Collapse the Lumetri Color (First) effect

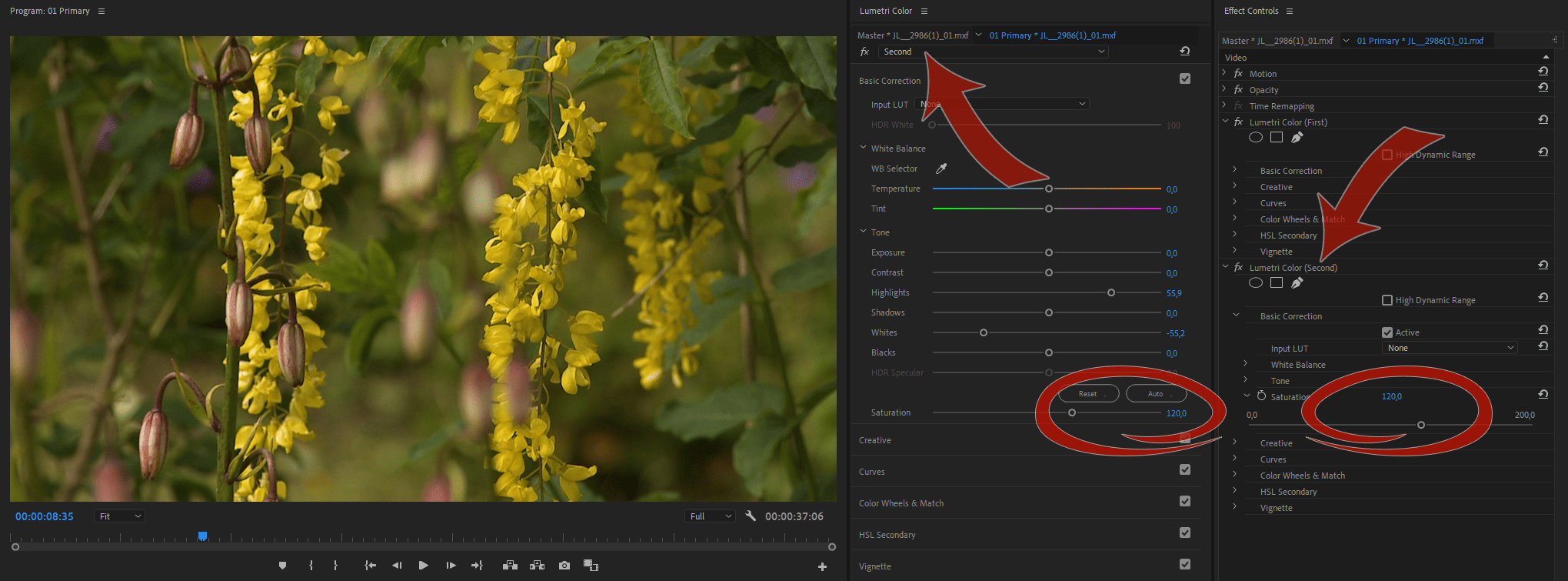click(1225, 121)
